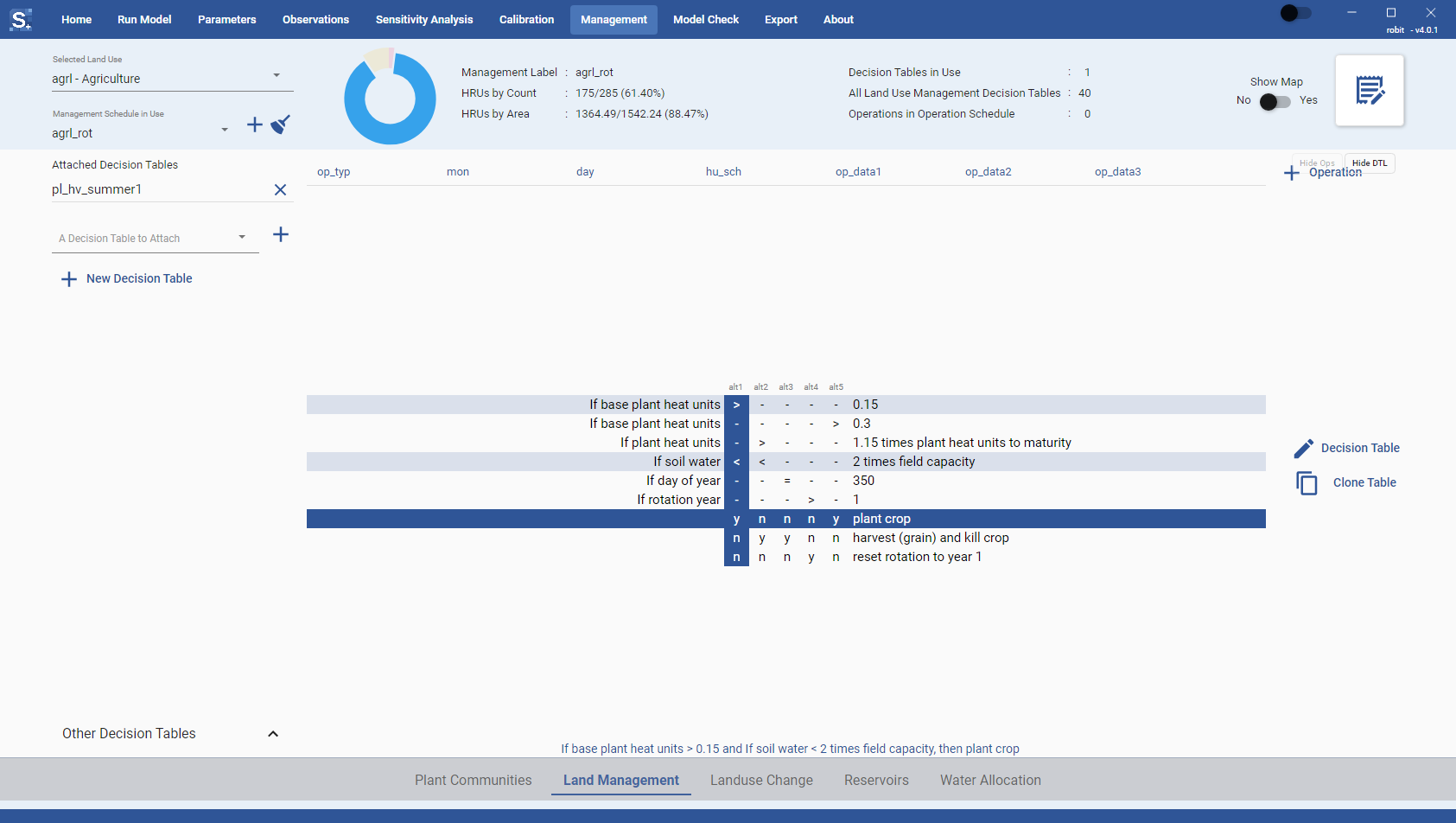Open the Sensitivity Analysis menu
The height and width of the screenshot is (823, 1456).
[x=424, y=20]
